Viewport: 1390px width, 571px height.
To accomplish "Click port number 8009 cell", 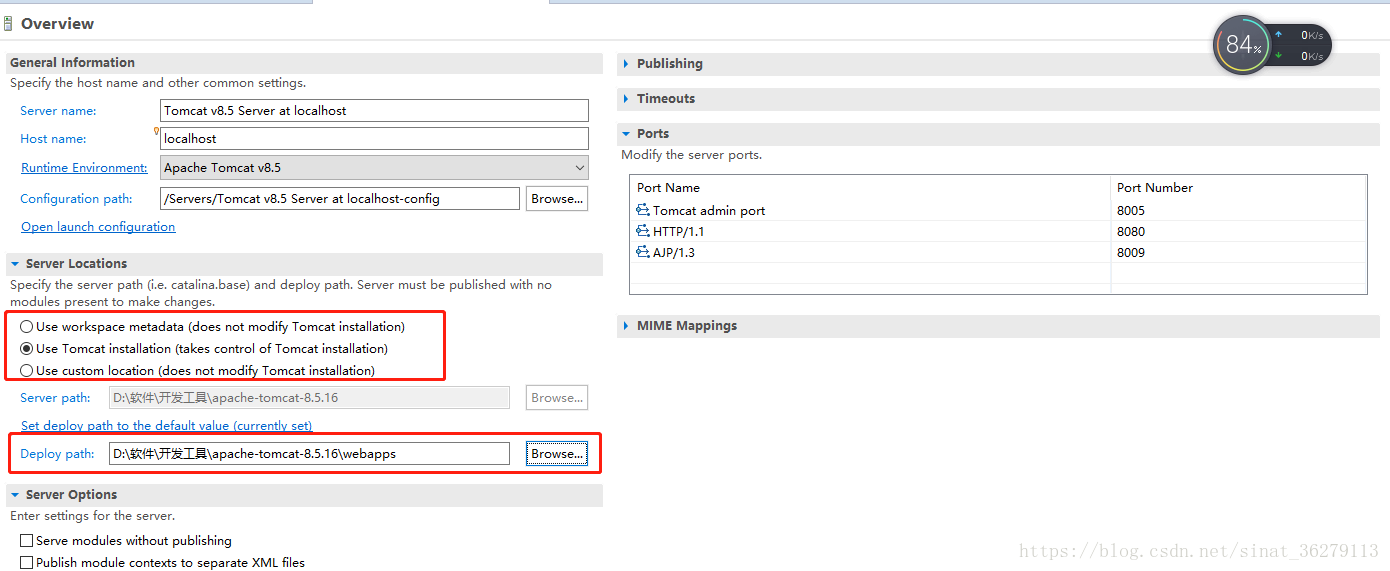I will (1131, 253).
